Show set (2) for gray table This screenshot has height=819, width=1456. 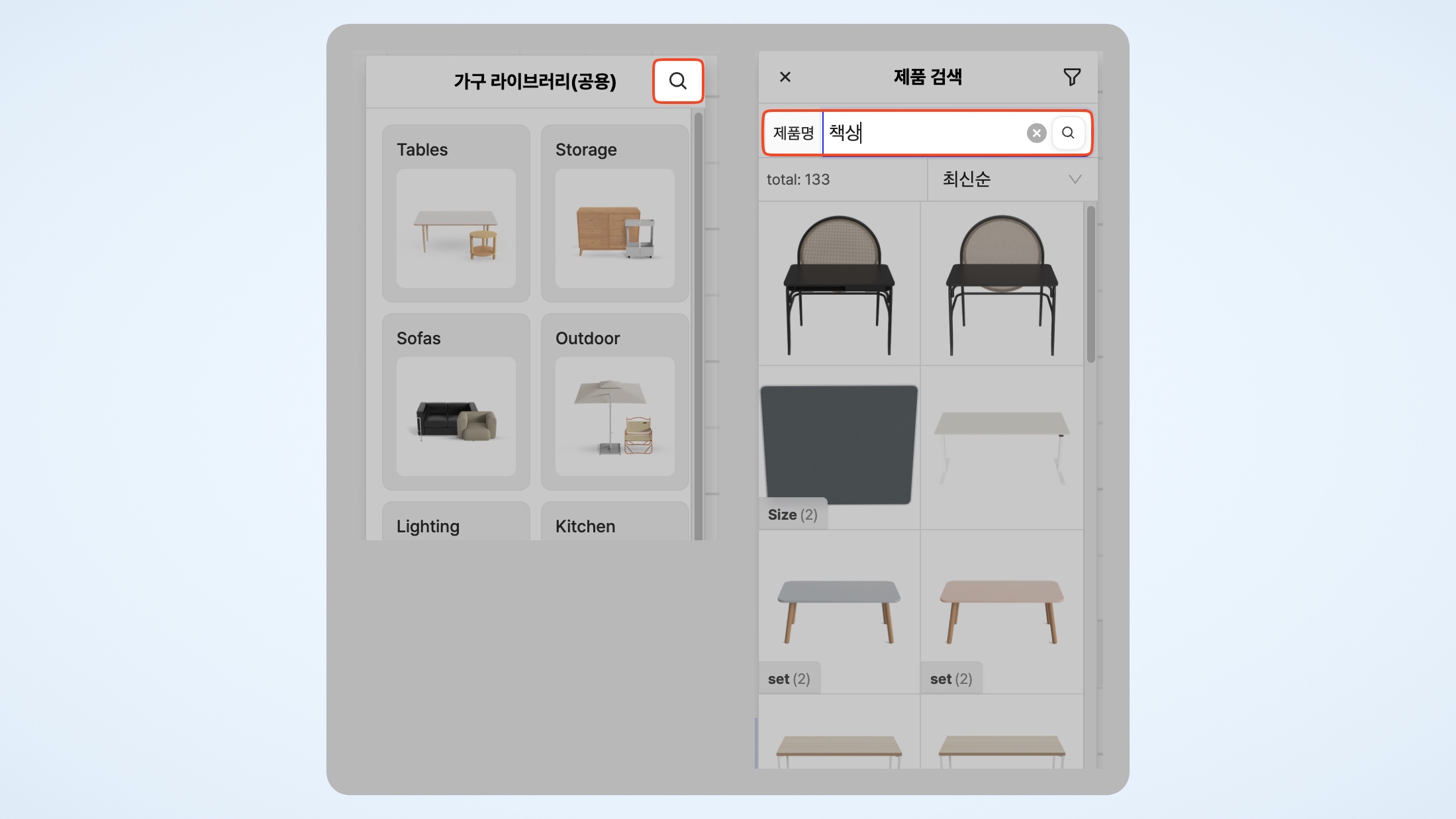pos(789,679)
